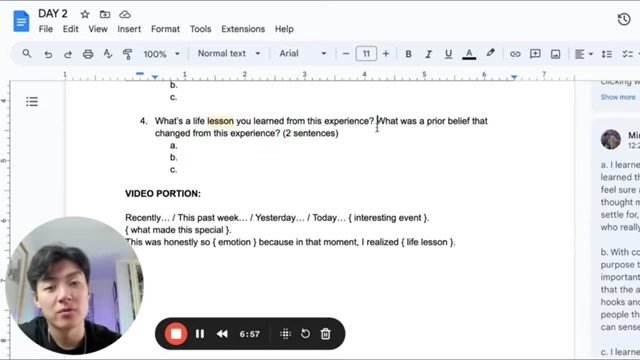640x360 pixels.
Task: Stop the screen recording
Action: [176, 334]
